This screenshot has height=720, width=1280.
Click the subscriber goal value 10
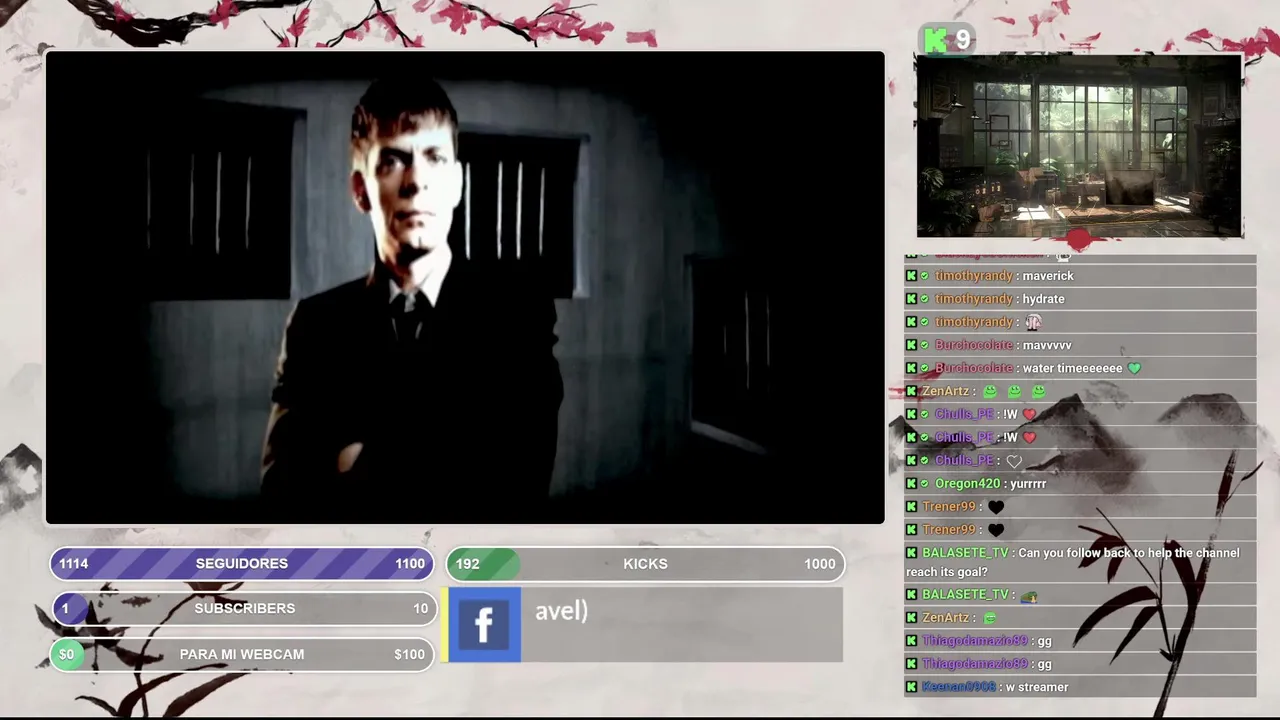coord(421,608)
